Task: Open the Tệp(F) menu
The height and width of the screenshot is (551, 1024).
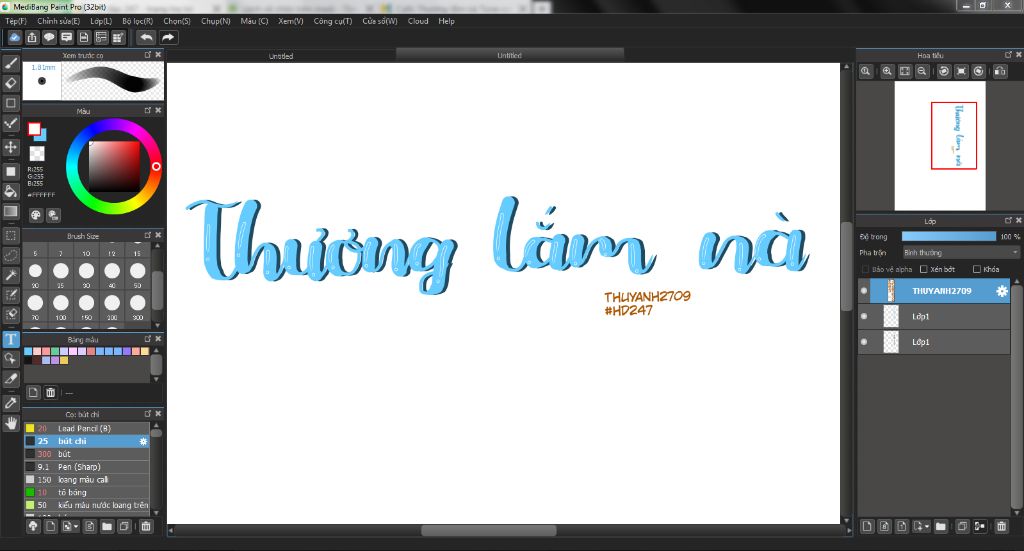Action: coord(16,21)
